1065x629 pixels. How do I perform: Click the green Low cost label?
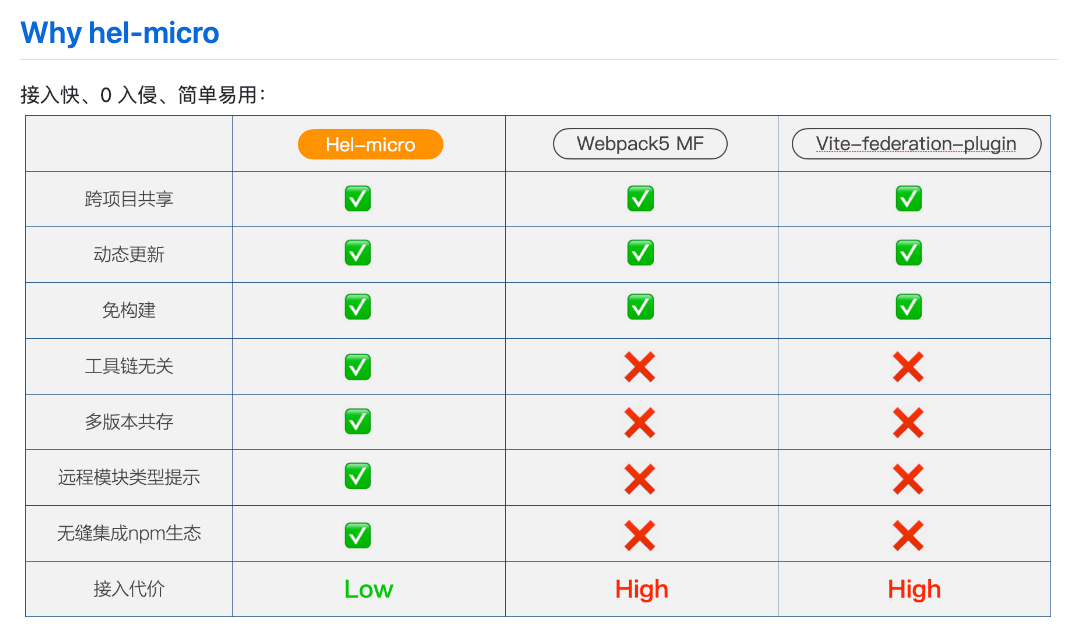[369, 589]
